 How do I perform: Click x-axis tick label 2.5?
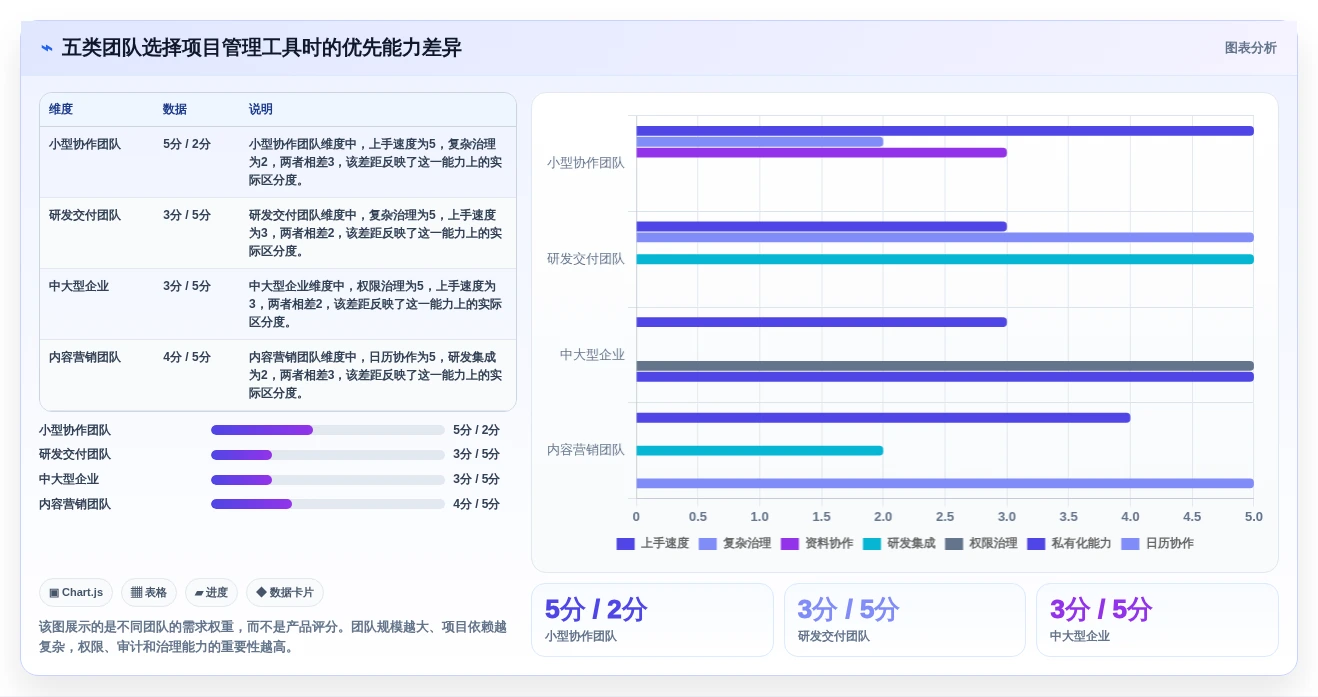point(945,517)
